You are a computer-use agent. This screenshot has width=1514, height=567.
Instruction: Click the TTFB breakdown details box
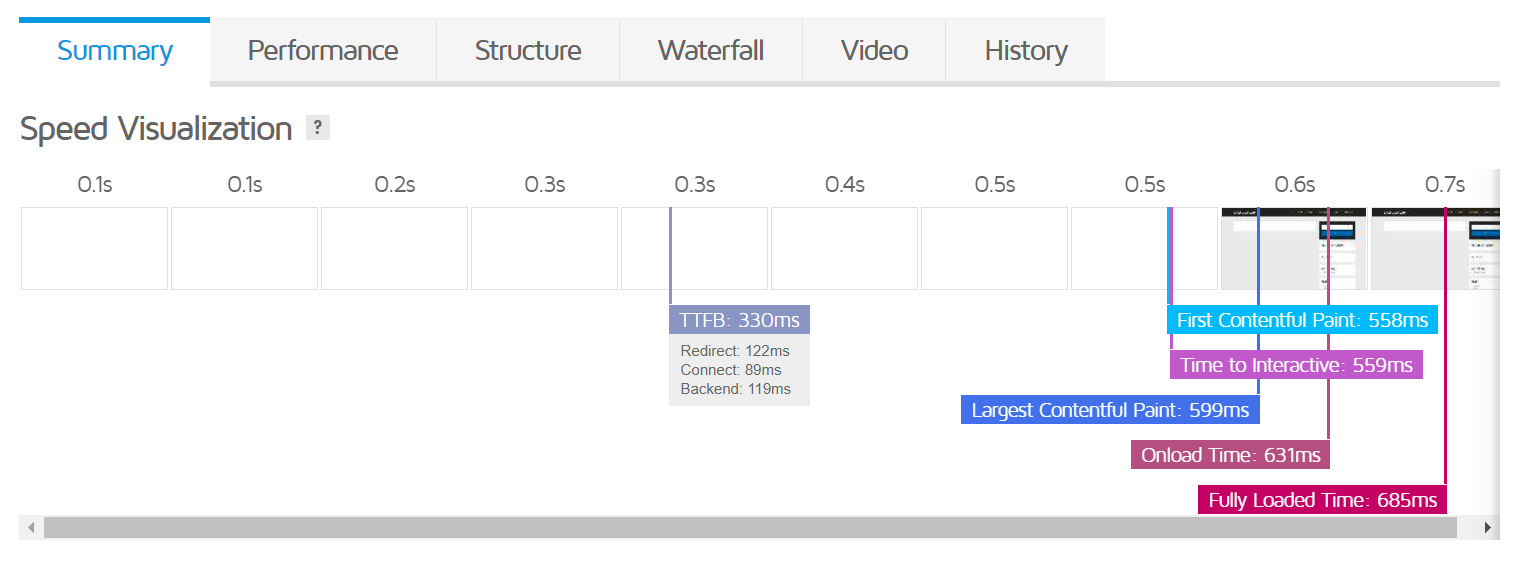coord(739,370)
